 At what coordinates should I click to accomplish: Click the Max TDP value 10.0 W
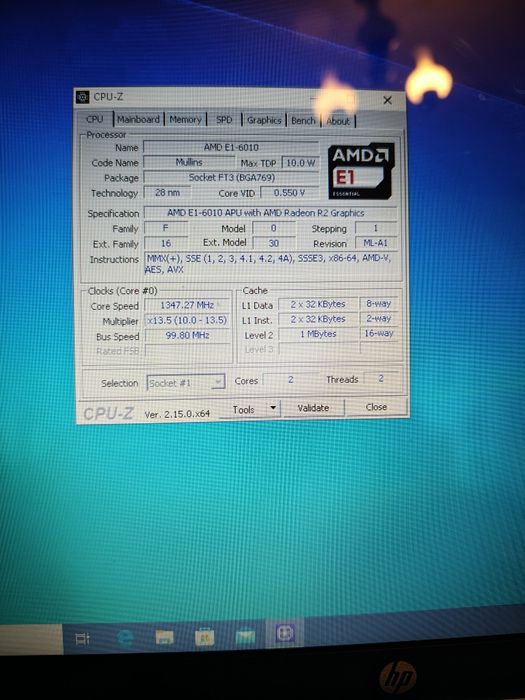[300, 163]
